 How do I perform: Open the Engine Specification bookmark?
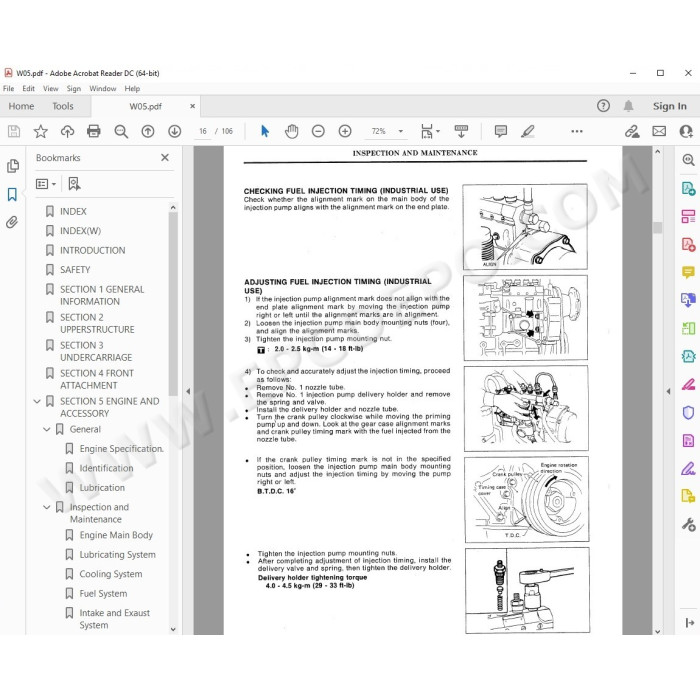pos(121,449)
